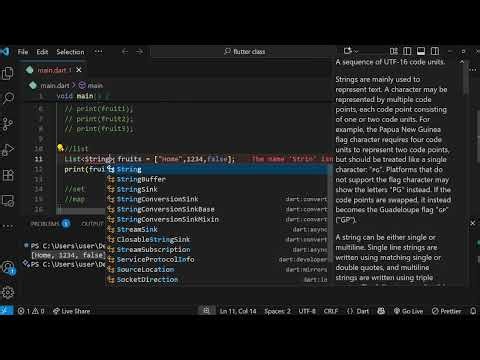Image resolution: width=480 pixels, height=360 pixels.
Task: Open the Manage gear menu
Action: coord(8,293)
